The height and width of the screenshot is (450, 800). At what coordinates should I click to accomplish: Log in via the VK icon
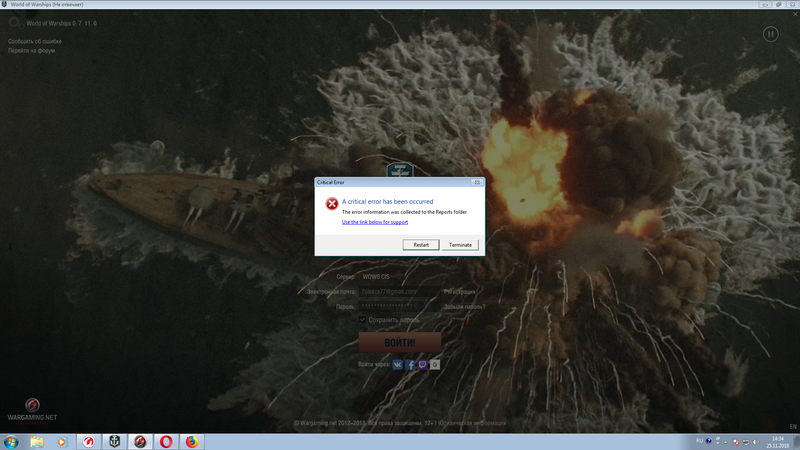tap(397, 364)
